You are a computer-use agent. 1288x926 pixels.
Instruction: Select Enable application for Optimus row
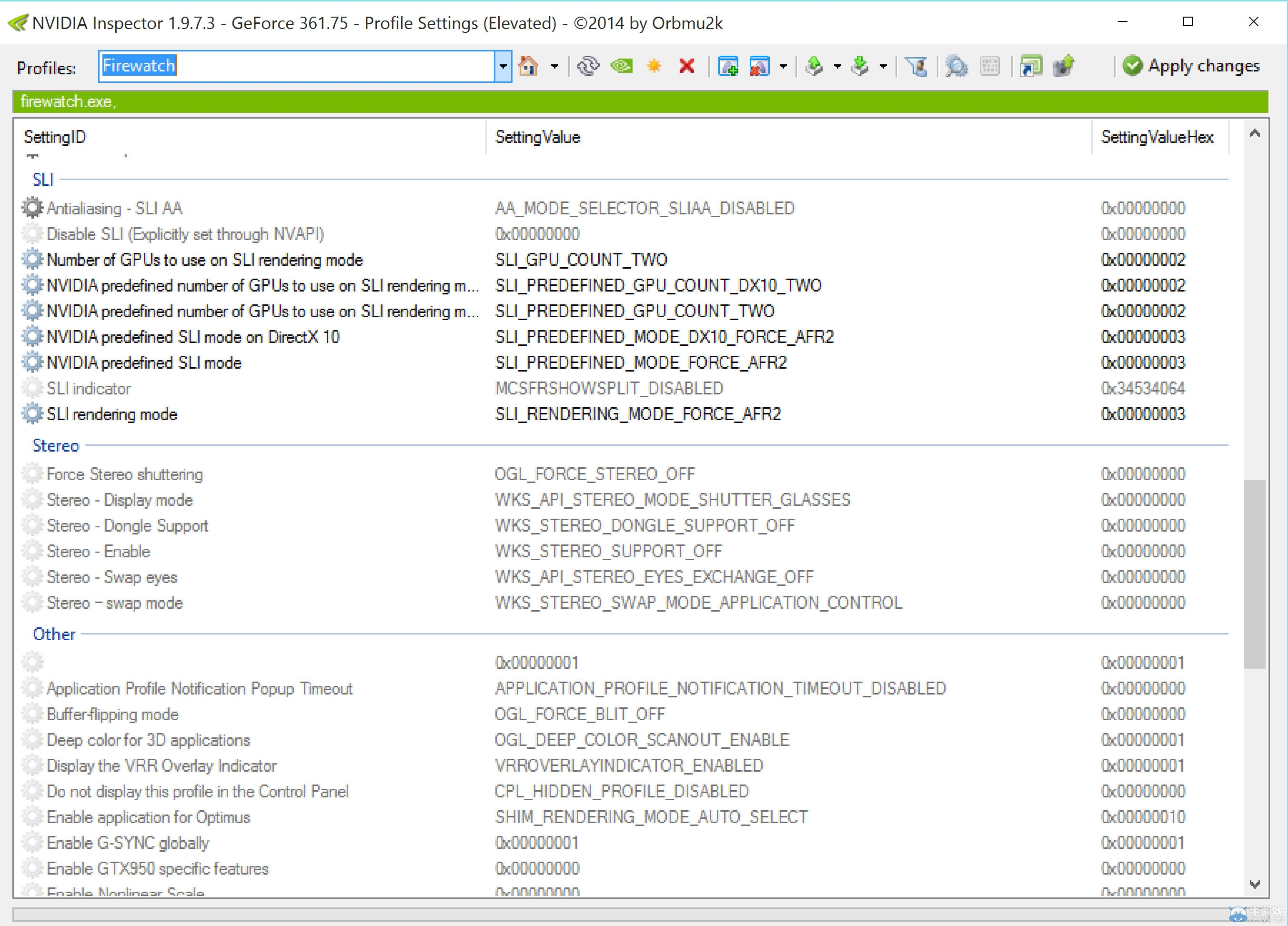click(x=624, y=817)
